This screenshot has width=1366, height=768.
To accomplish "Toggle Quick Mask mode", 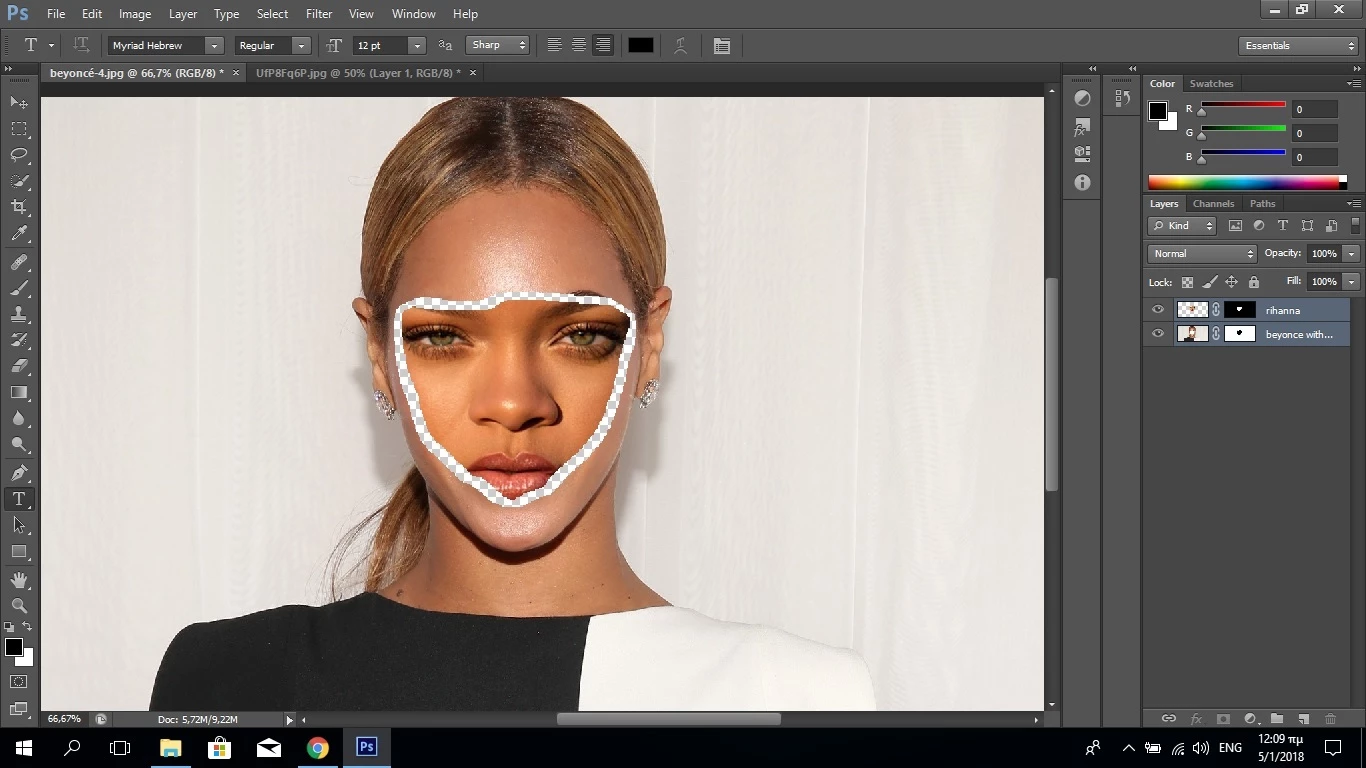I will 19,682.
